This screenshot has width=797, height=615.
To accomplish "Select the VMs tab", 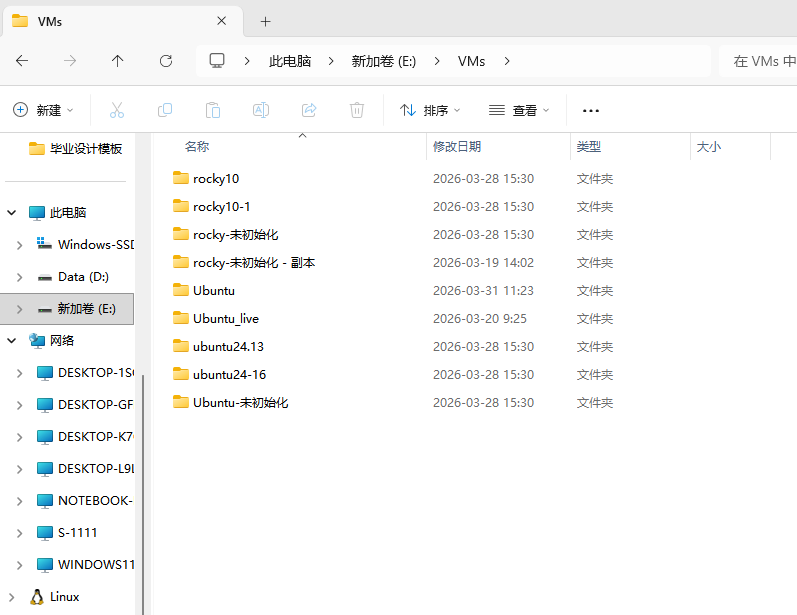I will [122, 21].
